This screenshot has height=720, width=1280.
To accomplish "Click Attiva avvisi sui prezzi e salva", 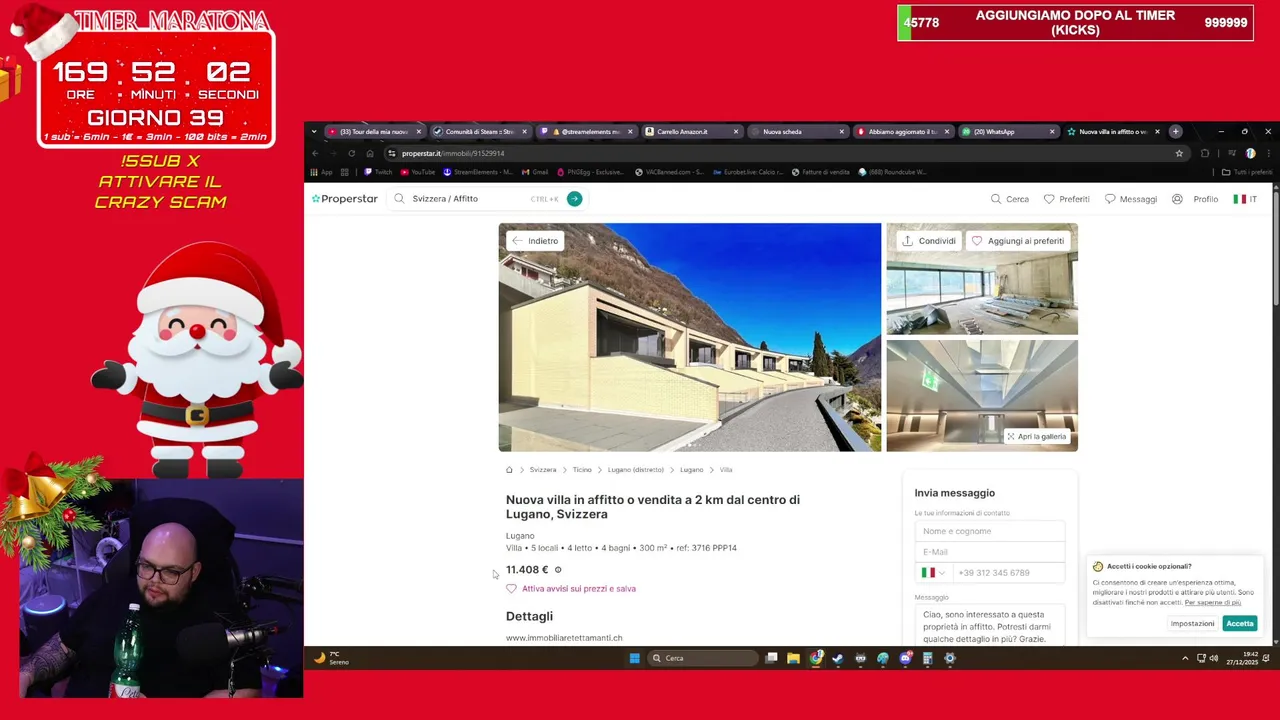I will click(571, 589).
